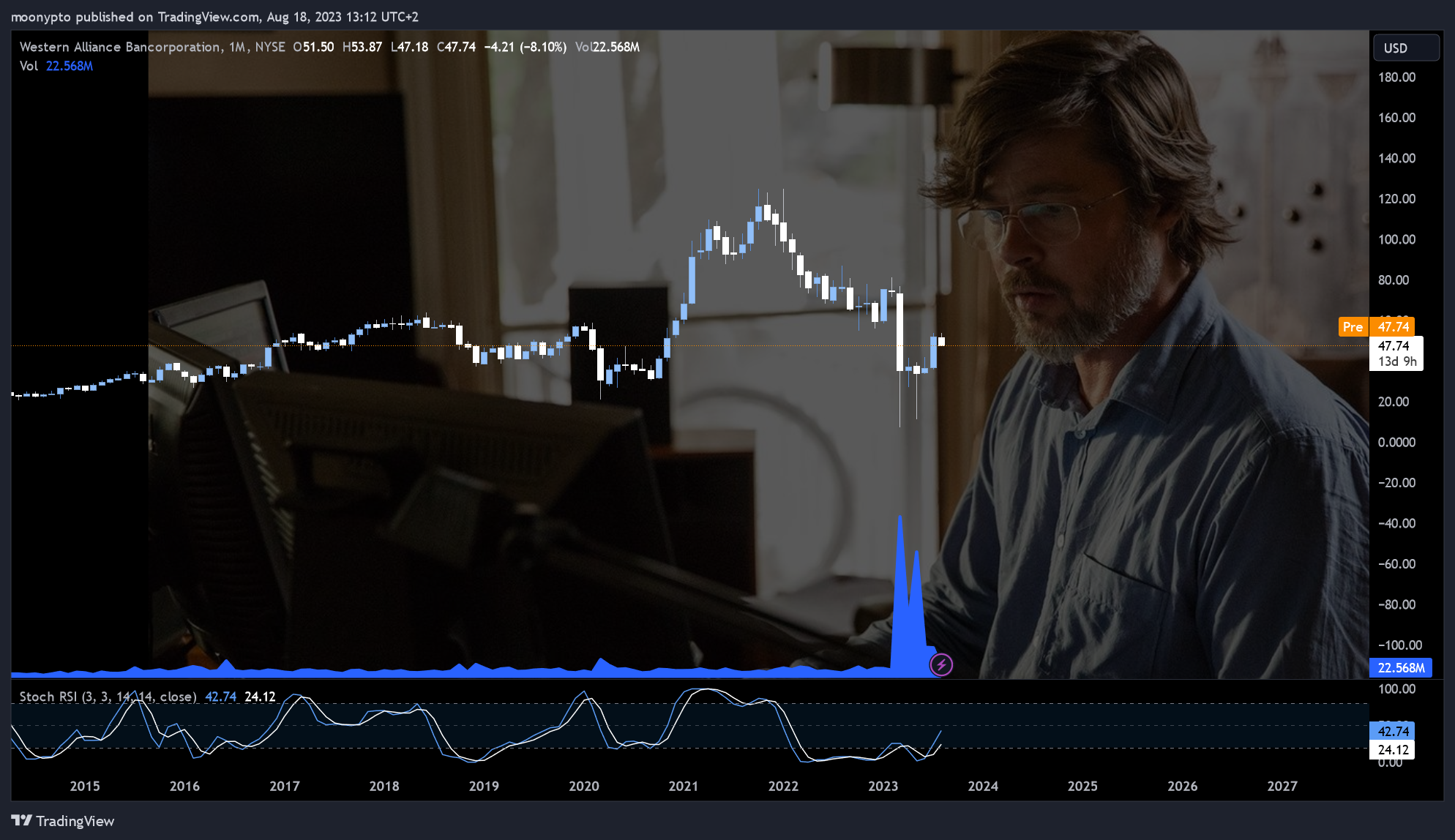
Task: Click the 2021 label on time axis
Action: pos(684,786)
